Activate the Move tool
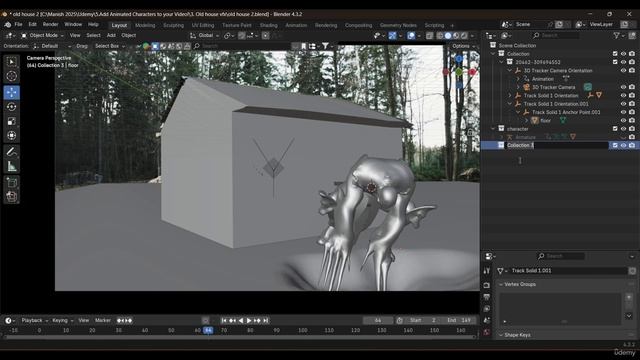640x360 pixels. pyautogui.click(x=11, y=92)
